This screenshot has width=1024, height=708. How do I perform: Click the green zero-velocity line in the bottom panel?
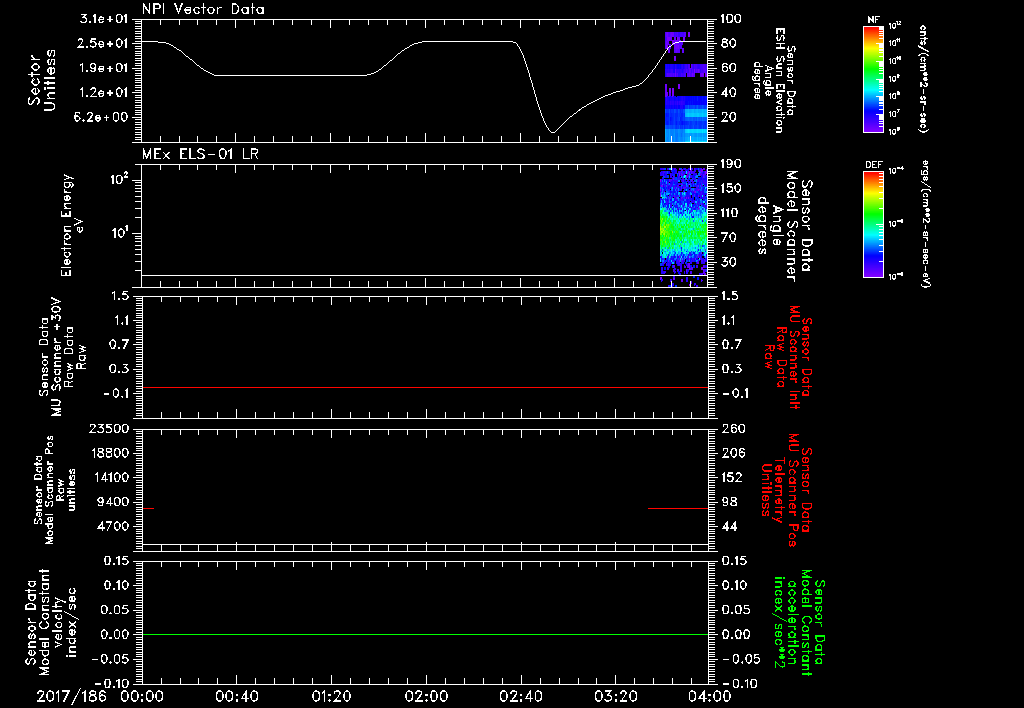pos(425,634)
